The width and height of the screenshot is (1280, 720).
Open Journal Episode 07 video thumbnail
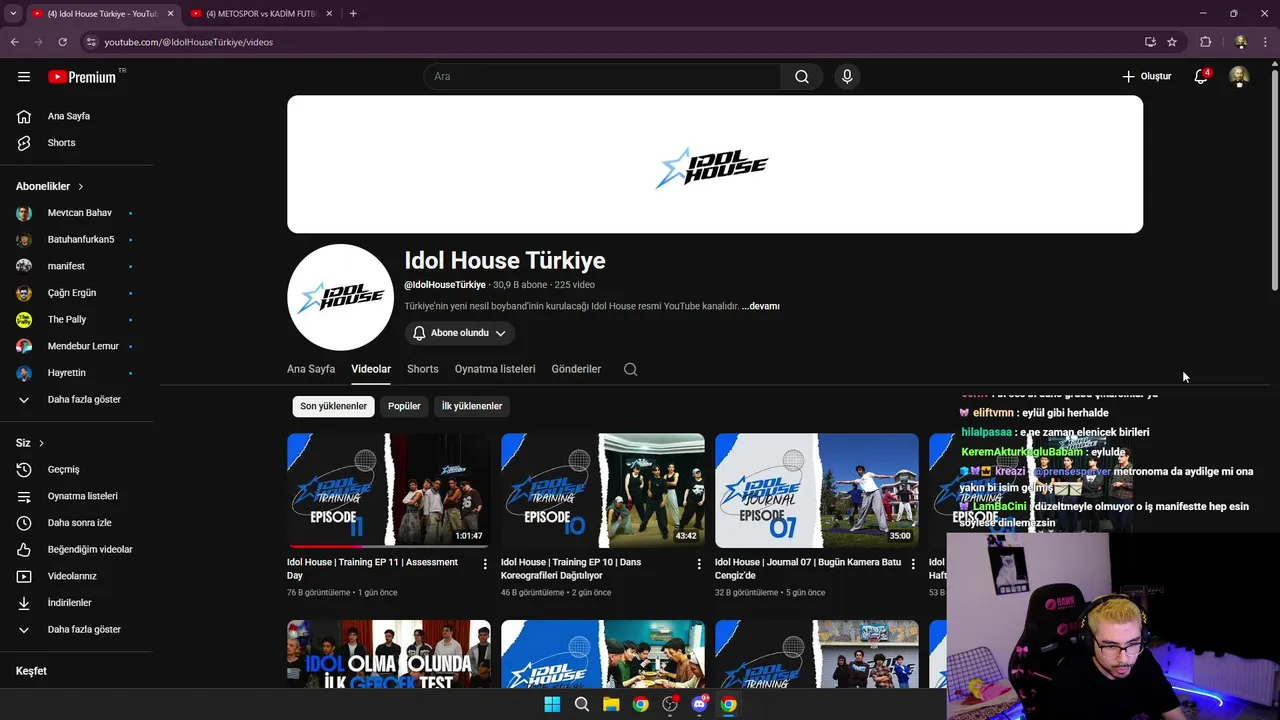pos(817,491)
